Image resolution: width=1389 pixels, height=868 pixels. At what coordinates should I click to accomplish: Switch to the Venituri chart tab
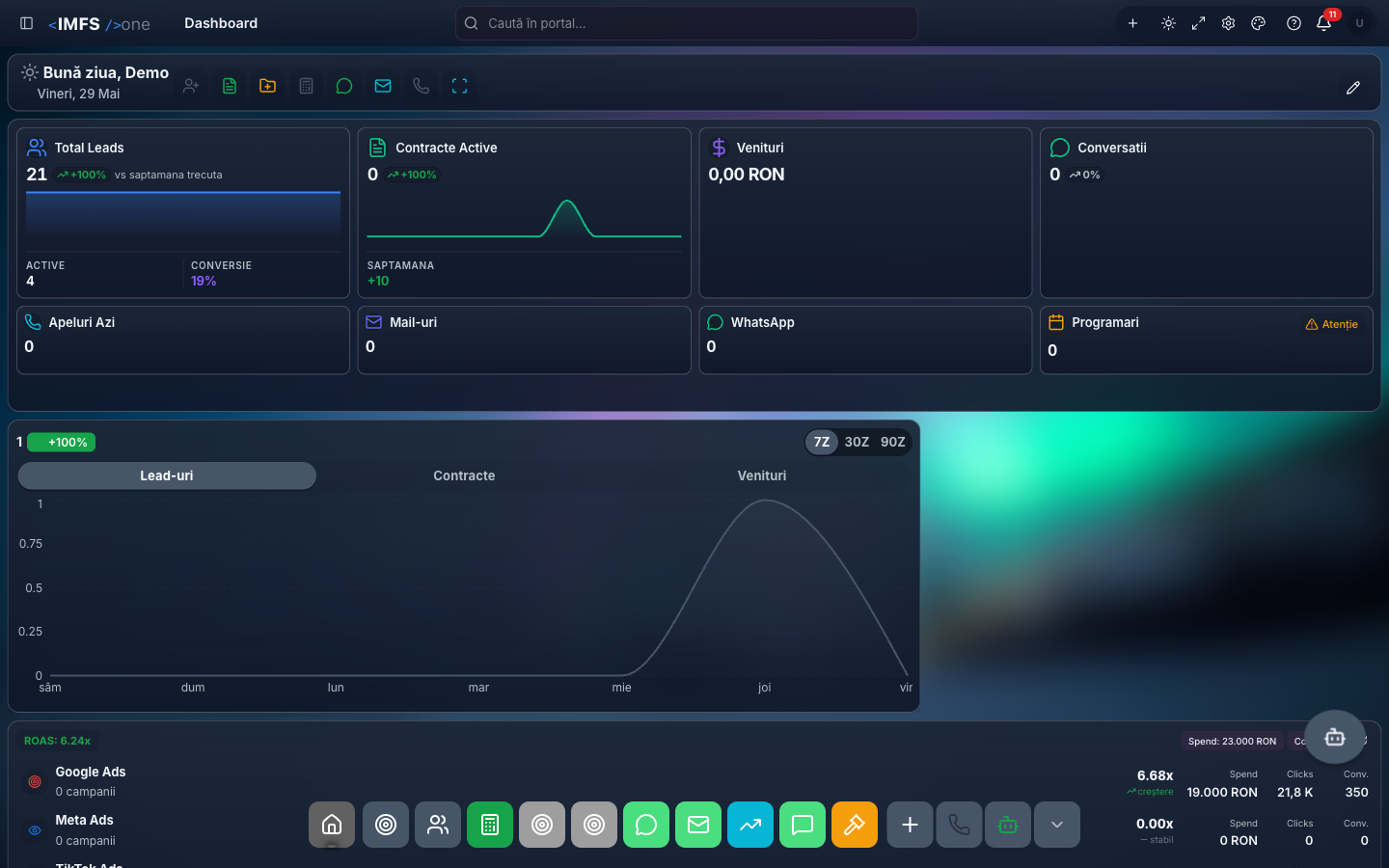pyautogui.click(x=762, y=475)
